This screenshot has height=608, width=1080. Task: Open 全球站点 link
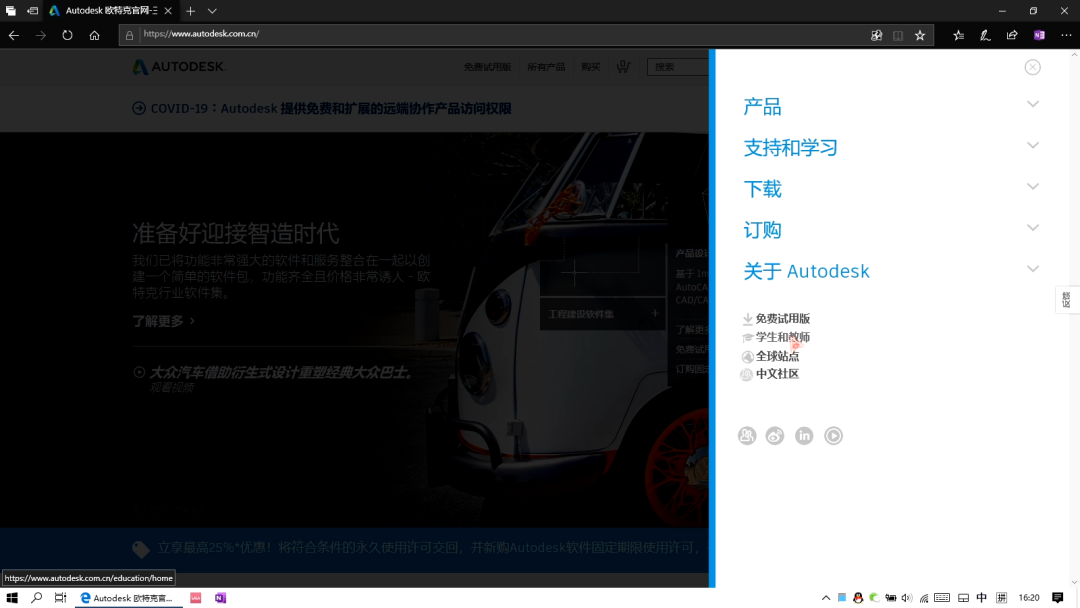pyautogui.click(x=777, y=356)
